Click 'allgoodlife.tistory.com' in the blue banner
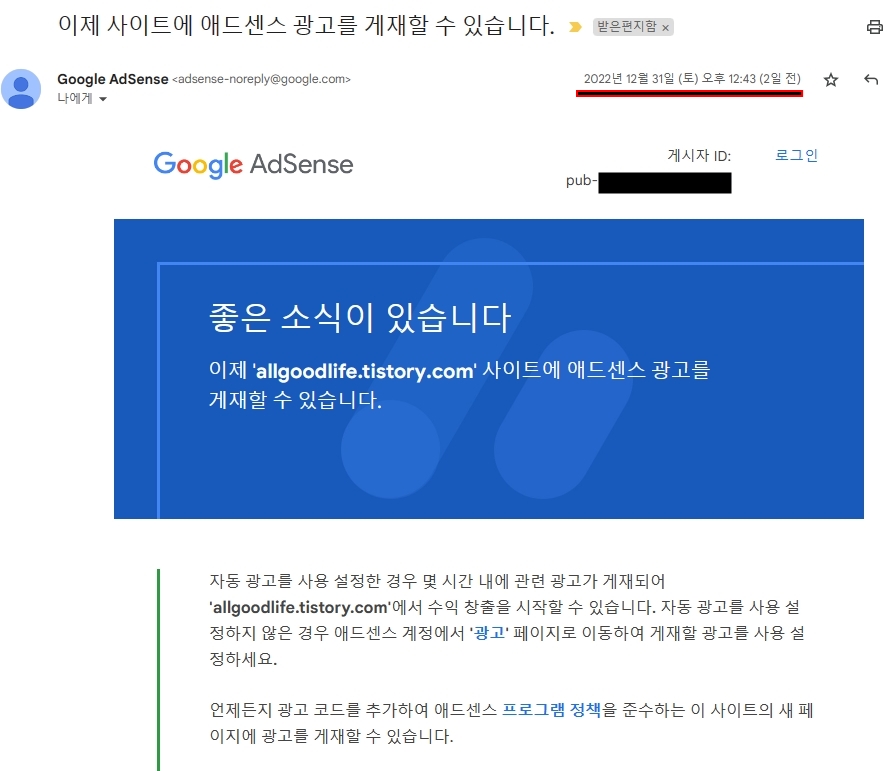This screenshot has height=771, width=887. [365, 371]
